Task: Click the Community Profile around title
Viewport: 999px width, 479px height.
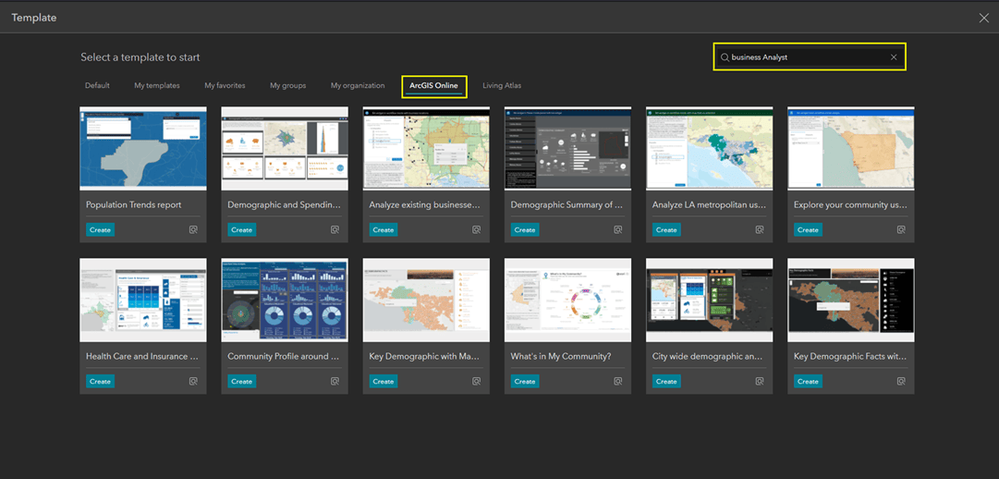Action: click(284, 357)
